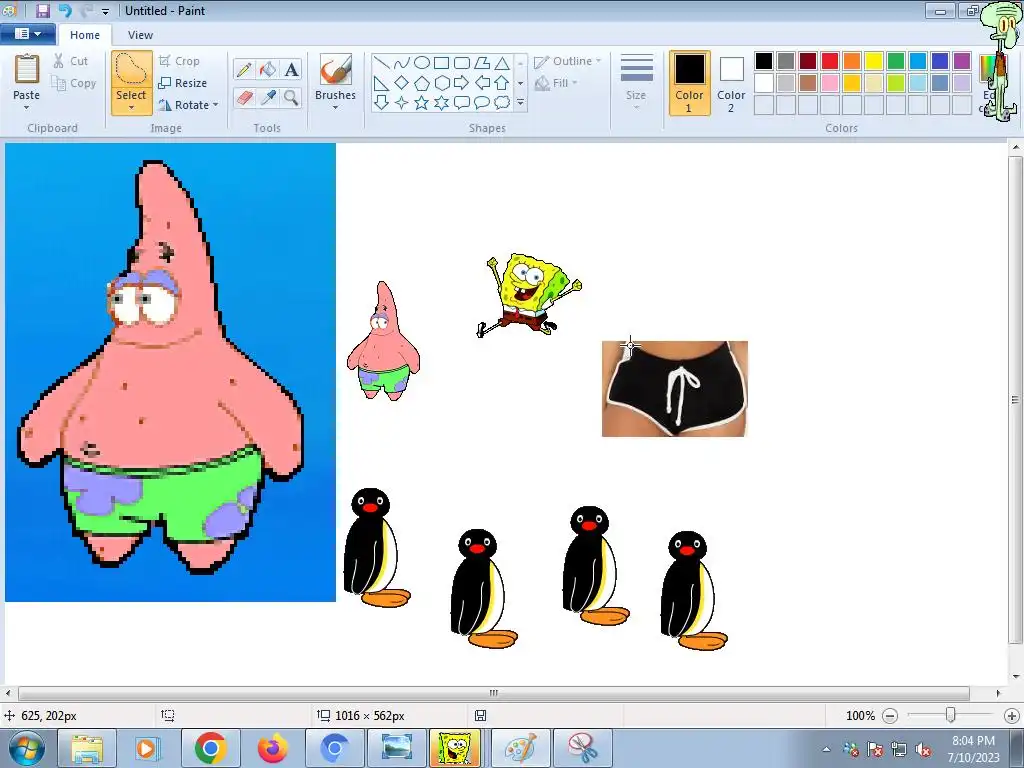The height and width of the screenshot is (768, 1024).
Task: Choose the Rounded rectangle shape
Action: 462,63
